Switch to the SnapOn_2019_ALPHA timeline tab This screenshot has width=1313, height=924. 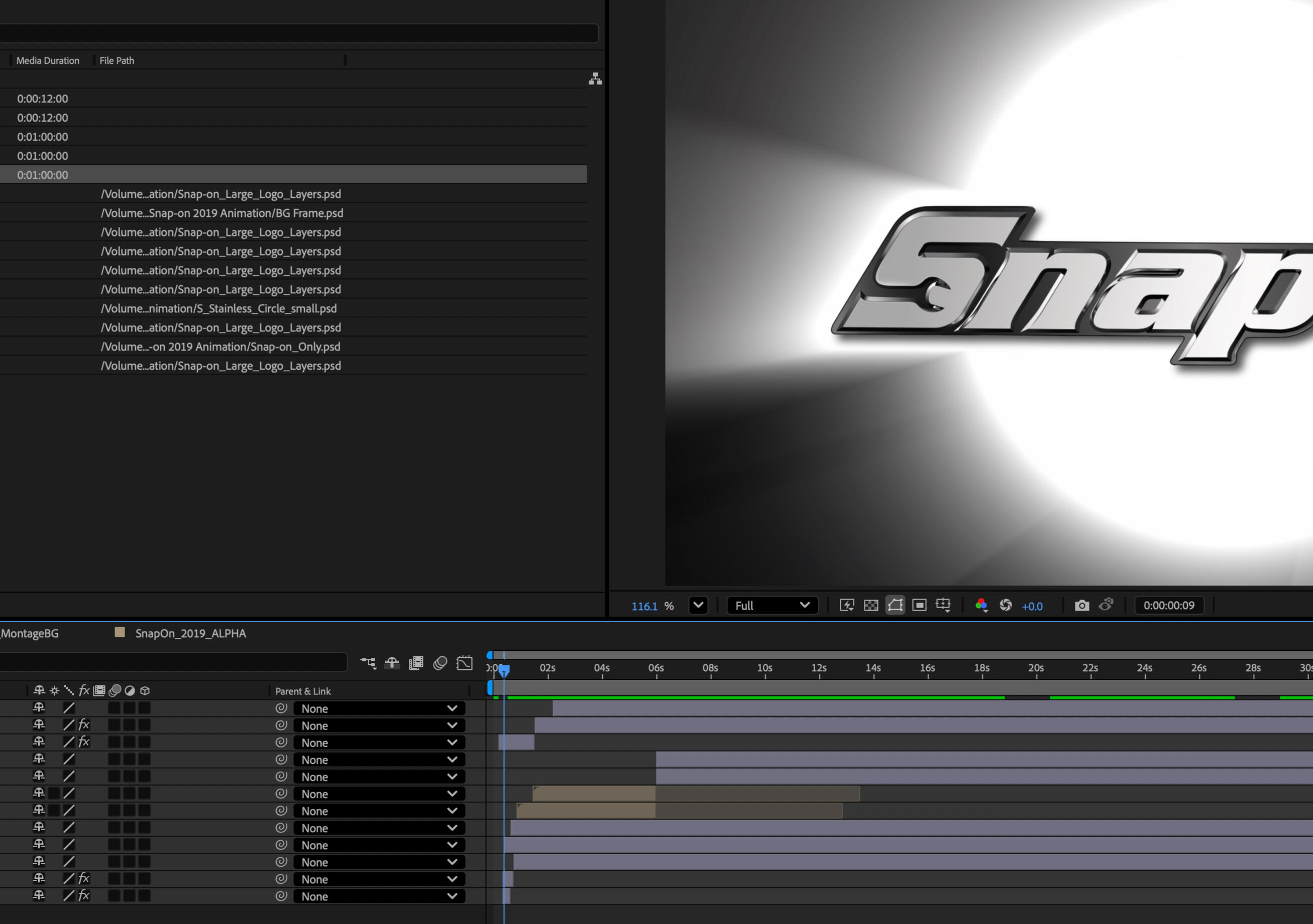[190, 634]
